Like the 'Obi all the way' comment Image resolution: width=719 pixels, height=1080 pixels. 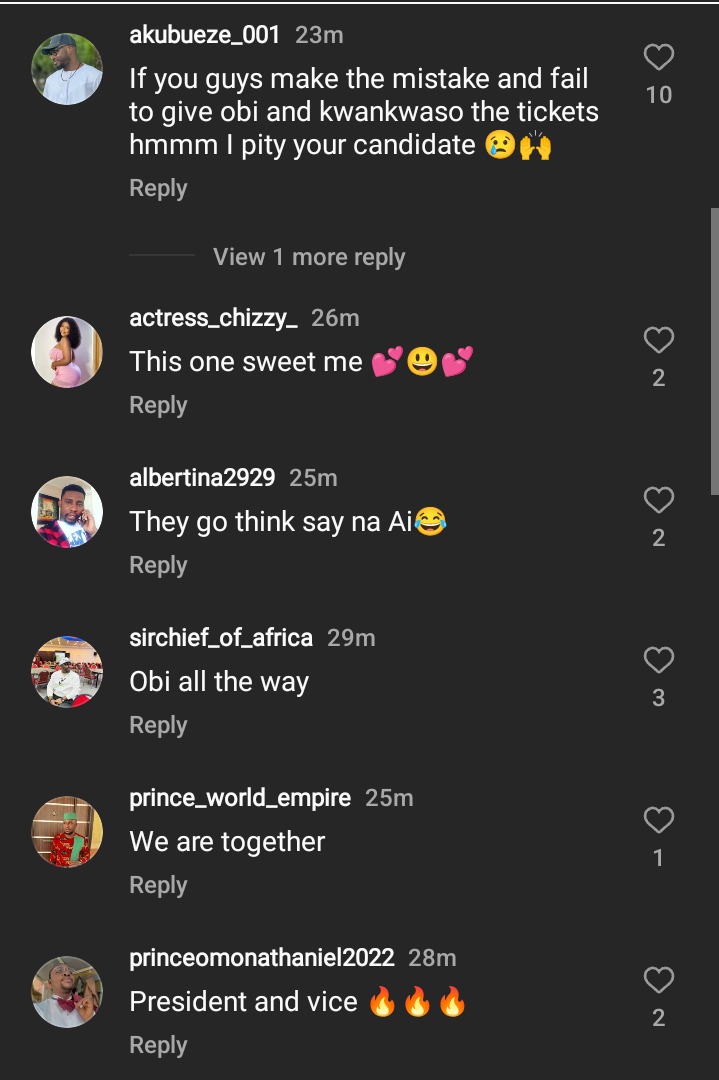(x=658, y=661)
